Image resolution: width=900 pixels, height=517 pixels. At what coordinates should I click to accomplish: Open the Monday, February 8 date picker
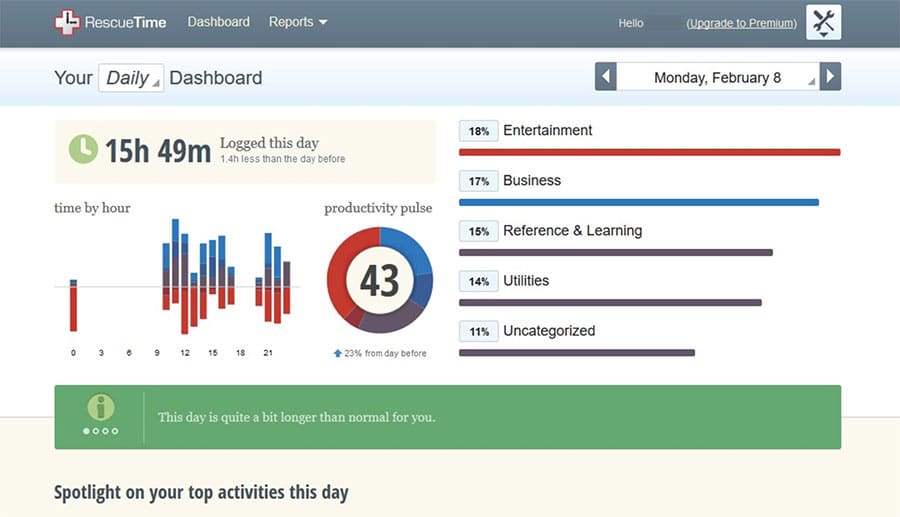pos(717,76)
